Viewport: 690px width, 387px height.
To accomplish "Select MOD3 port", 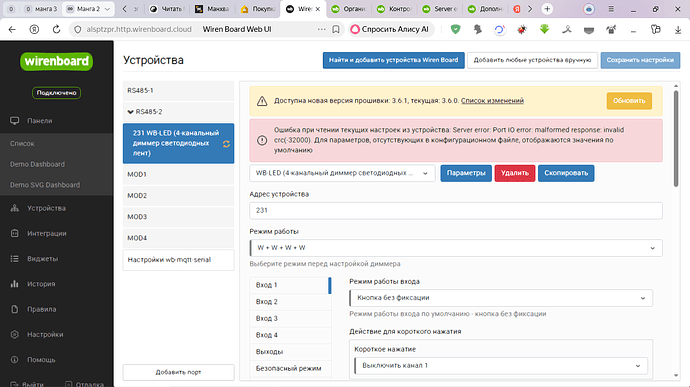I will pyautogui.click(x=178, y=217).
